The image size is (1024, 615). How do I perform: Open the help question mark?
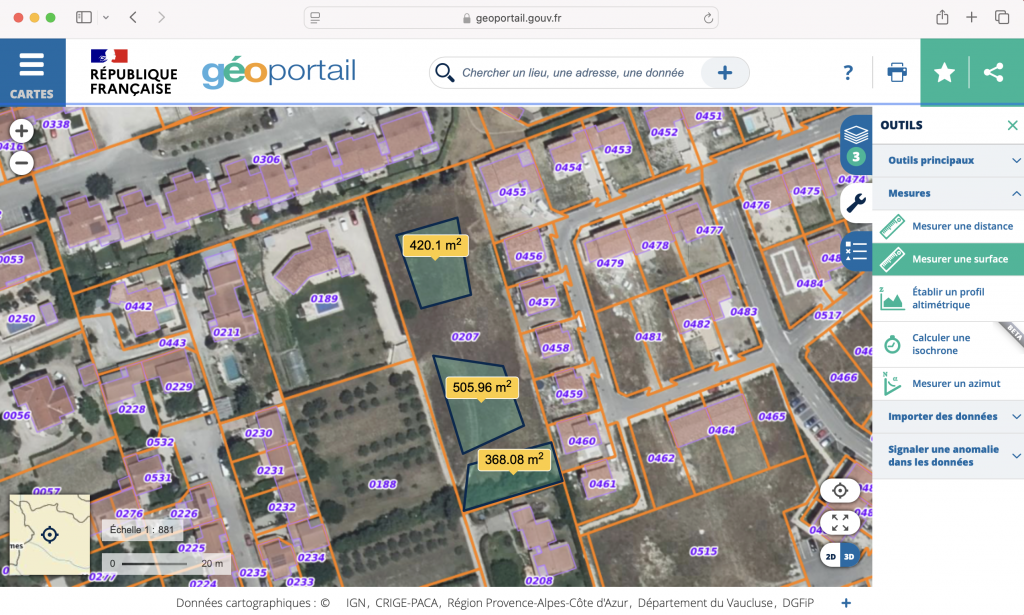point(848,73)
